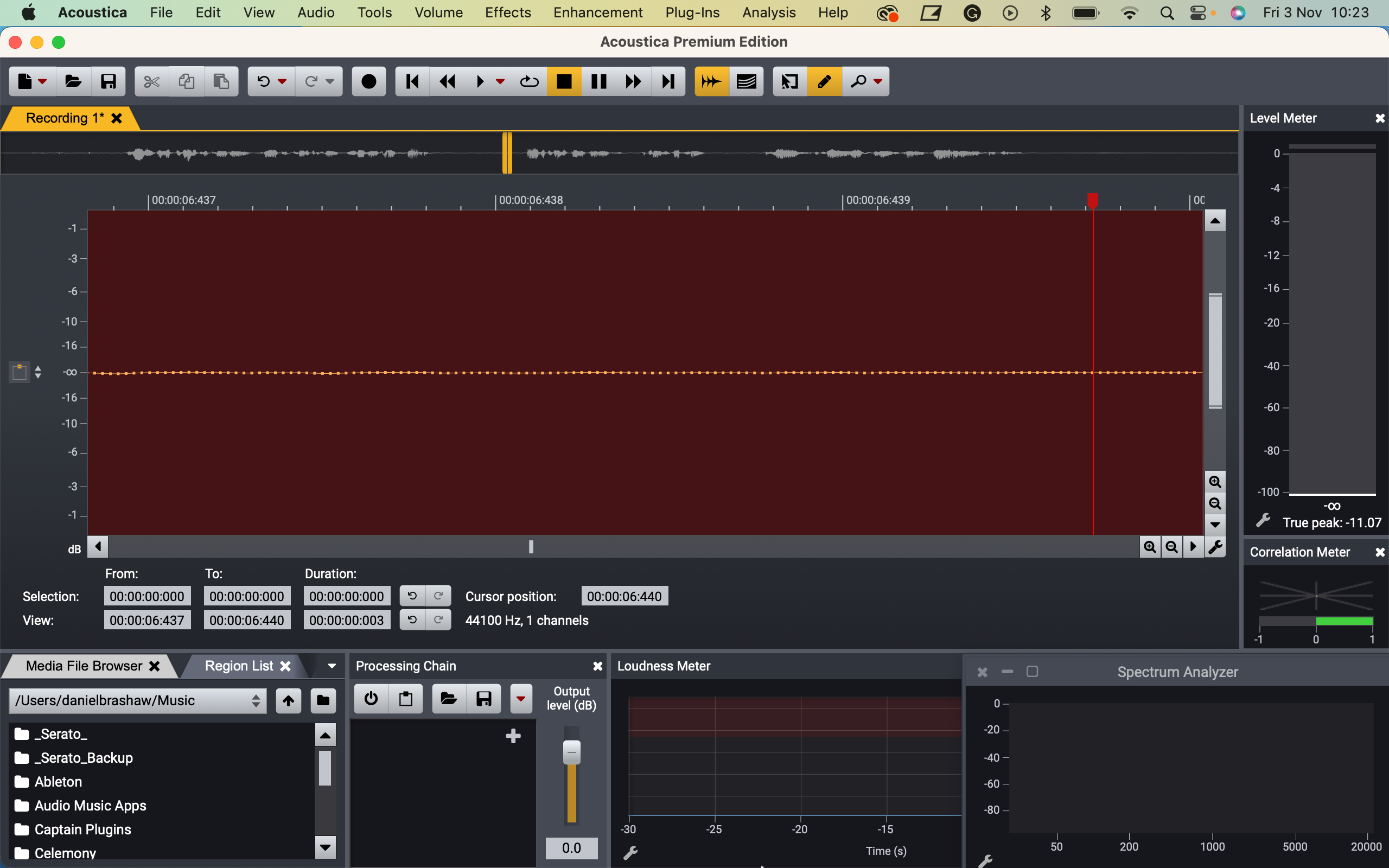This screenshot has height=868, width=1389.
Task: Click vertical zoom in magnifier icon
Action: pyautogui.click(x=1214, y=482)
